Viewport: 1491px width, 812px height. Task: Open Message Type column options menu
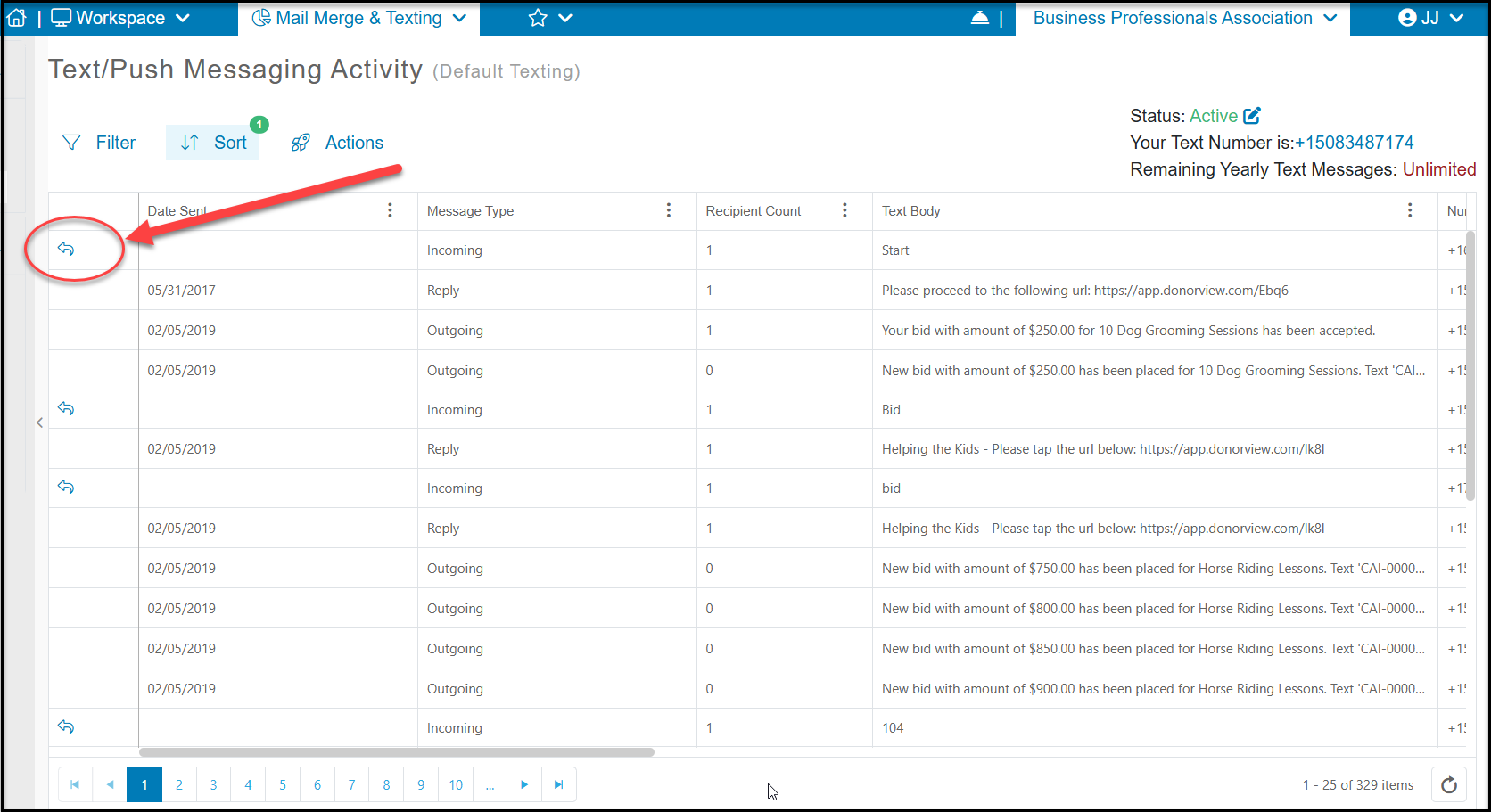669,210
